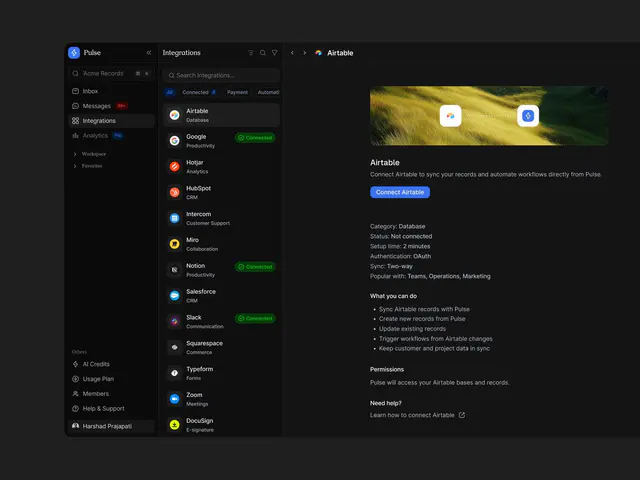This screenshot has height=480, width=640.
Task: Go forward with right arrow icon
Action: tap(304, 53)
